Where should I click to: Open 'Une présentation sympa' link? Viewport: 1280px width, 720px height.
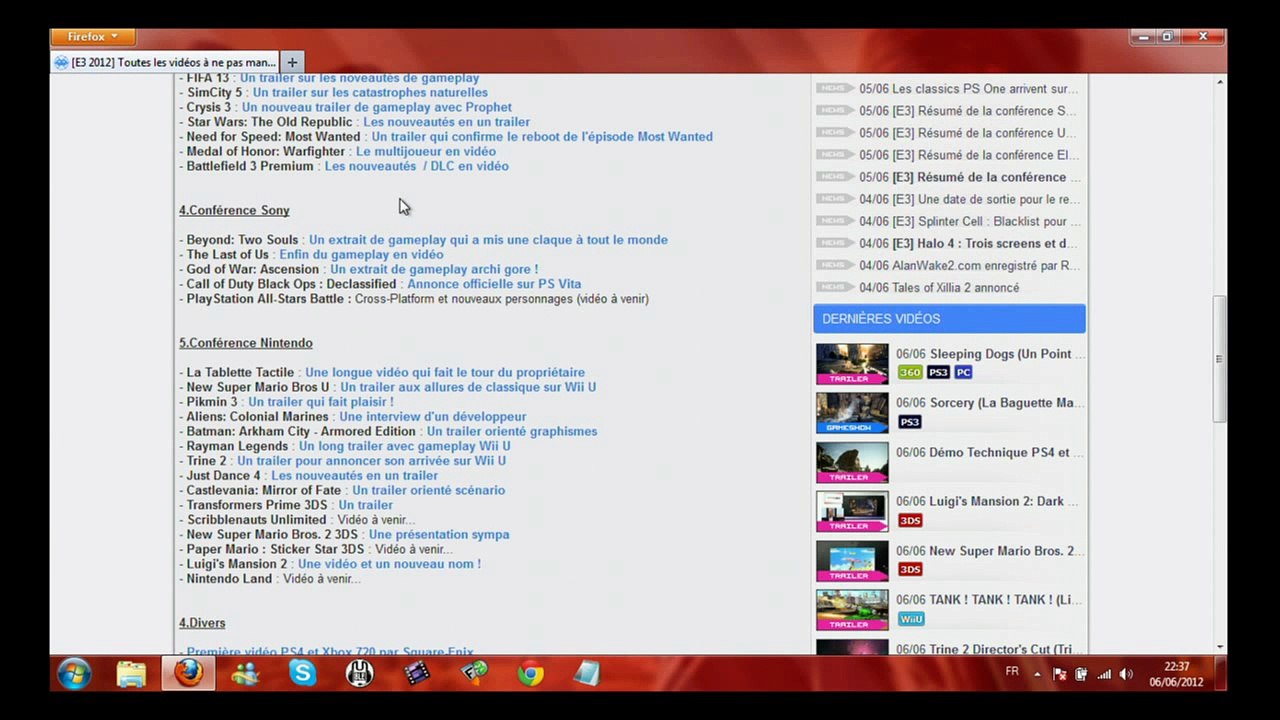click(x=439, y=534)
